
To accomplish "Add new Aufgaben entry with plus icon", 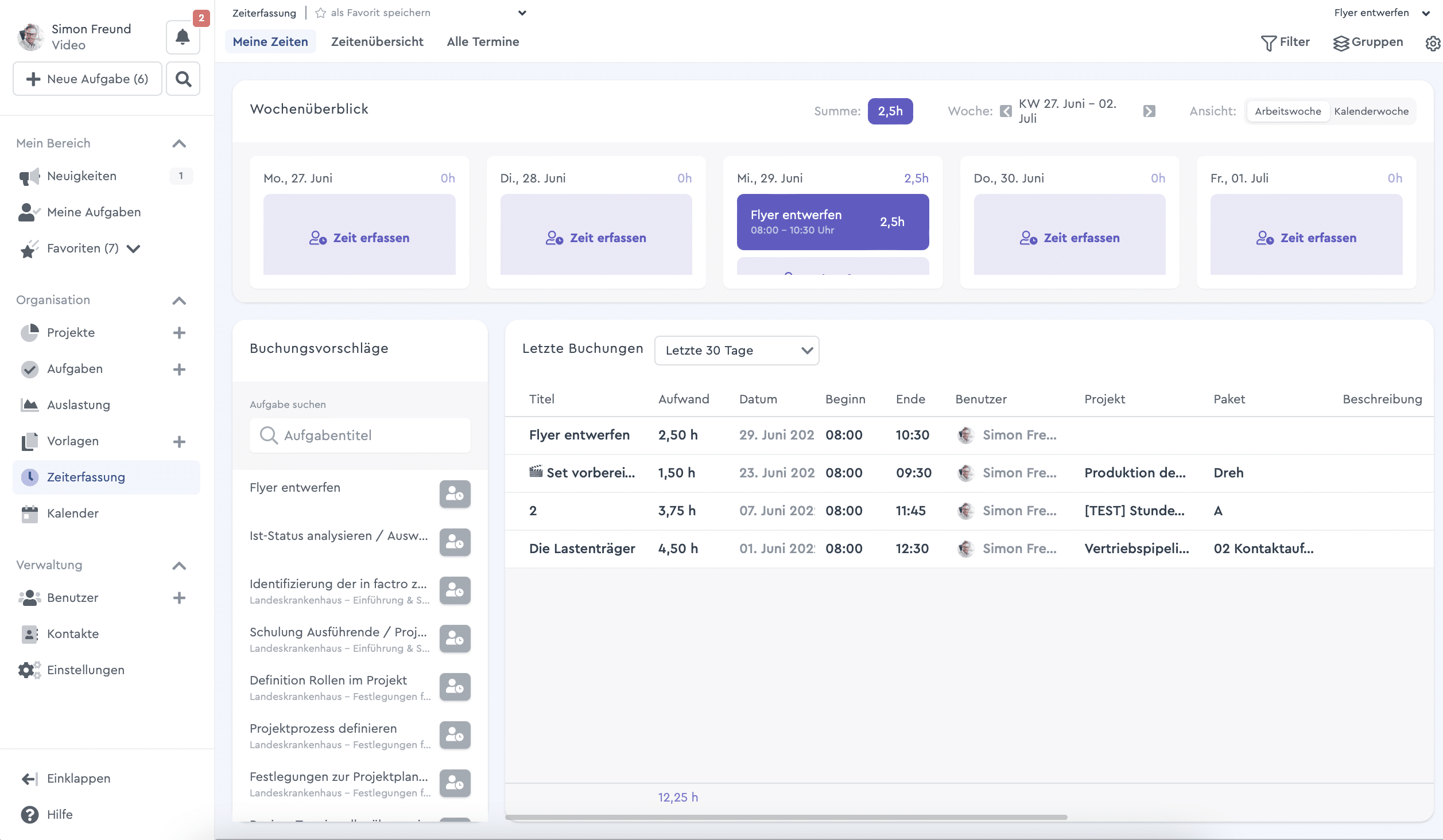I will click(x=179, y=369).
